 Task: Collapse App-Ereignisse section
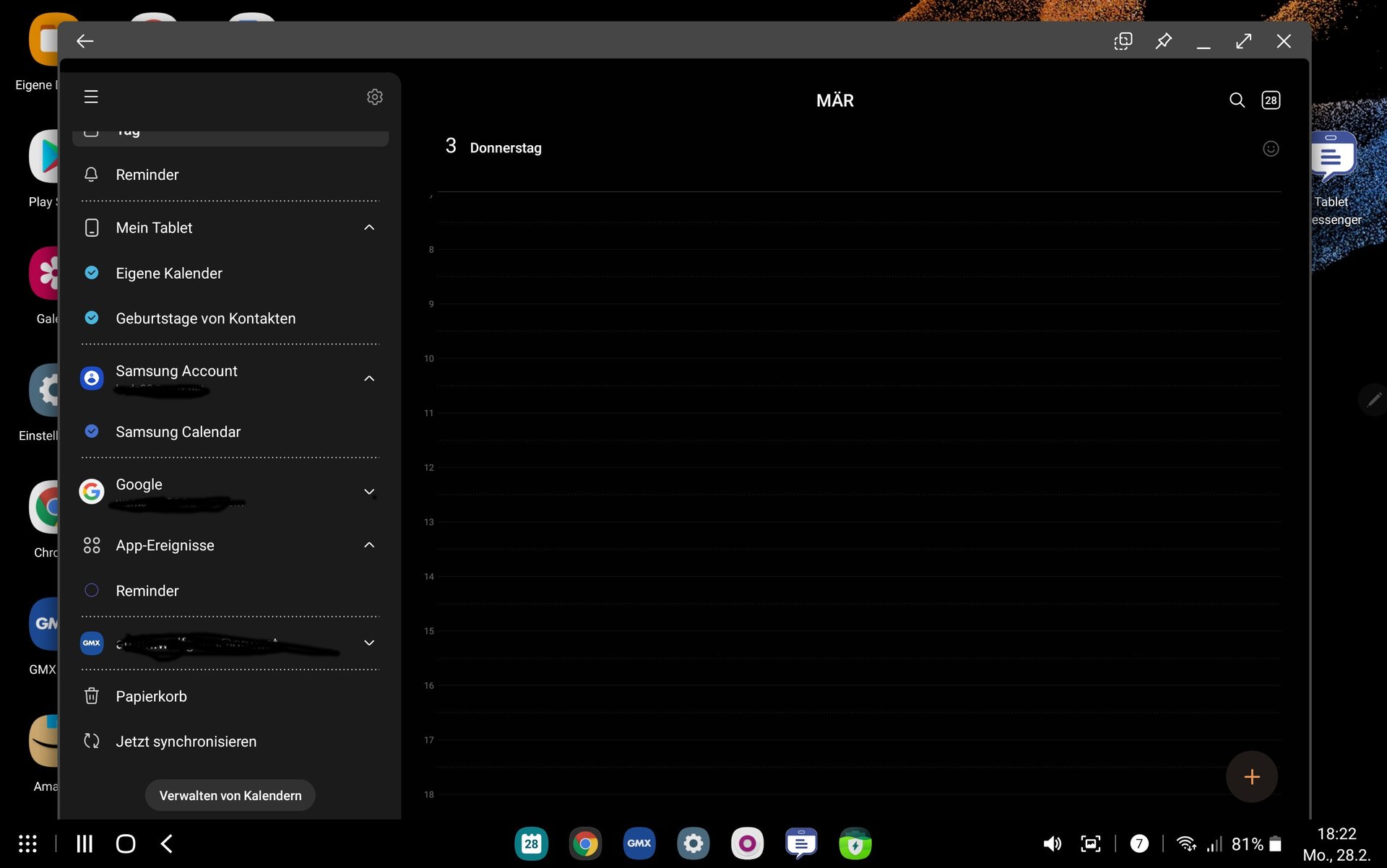pos(369,545)
